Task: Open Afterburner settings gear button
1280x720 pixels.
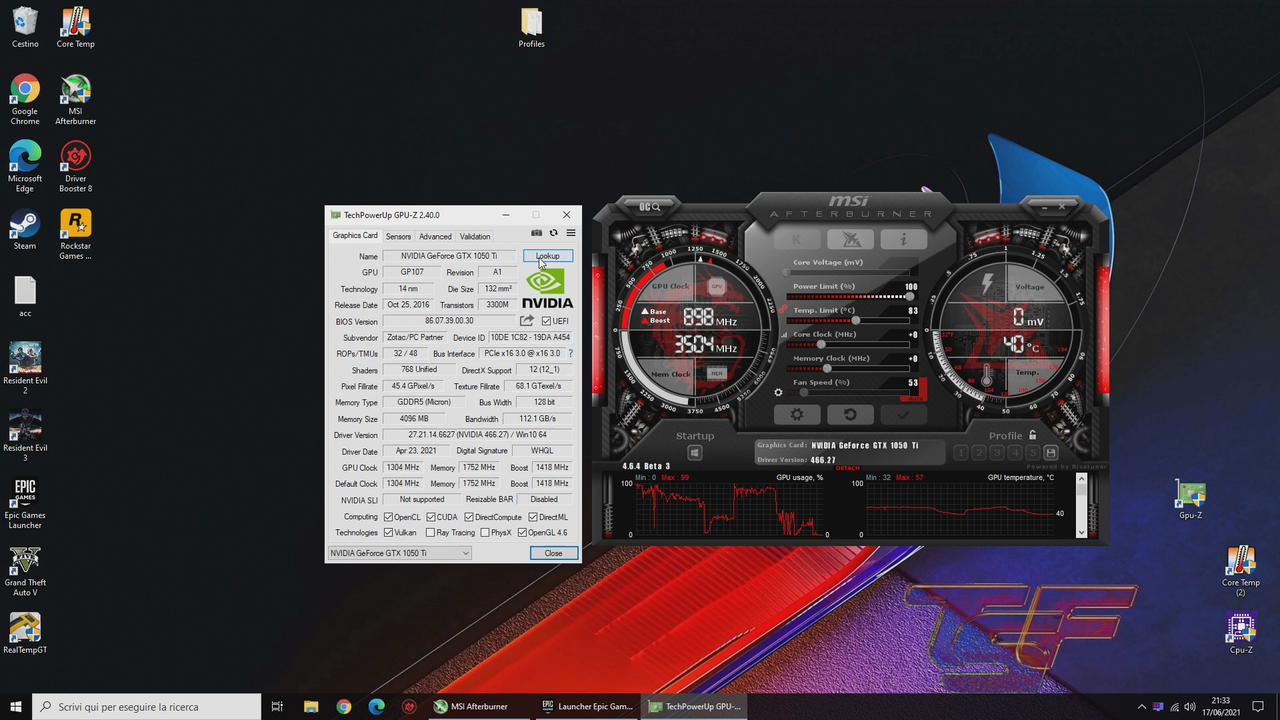Action: pos(797,414)
